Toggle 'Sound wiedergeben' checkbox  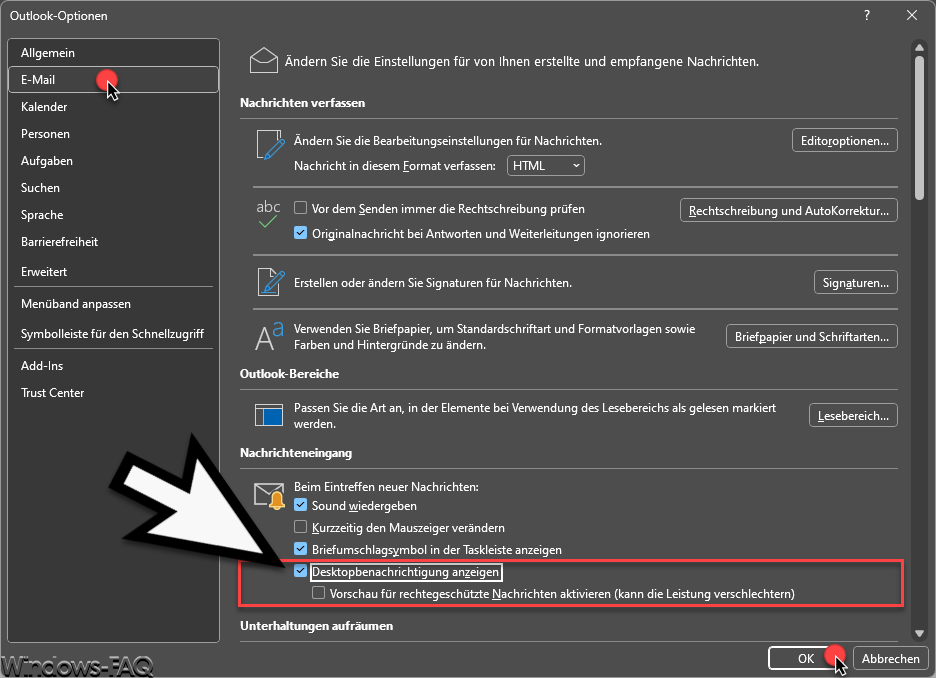coord(300,505)
